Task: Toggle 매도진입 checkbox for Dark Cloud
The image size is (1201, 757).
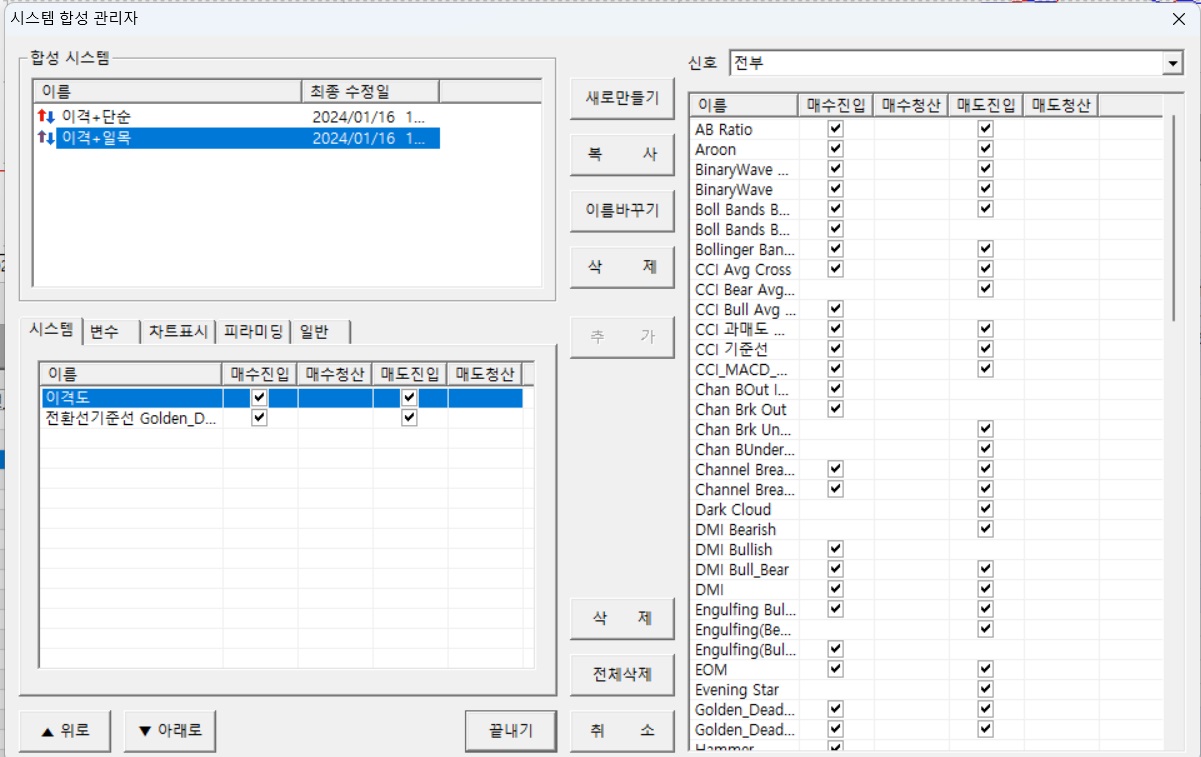Action: point(985,509)
